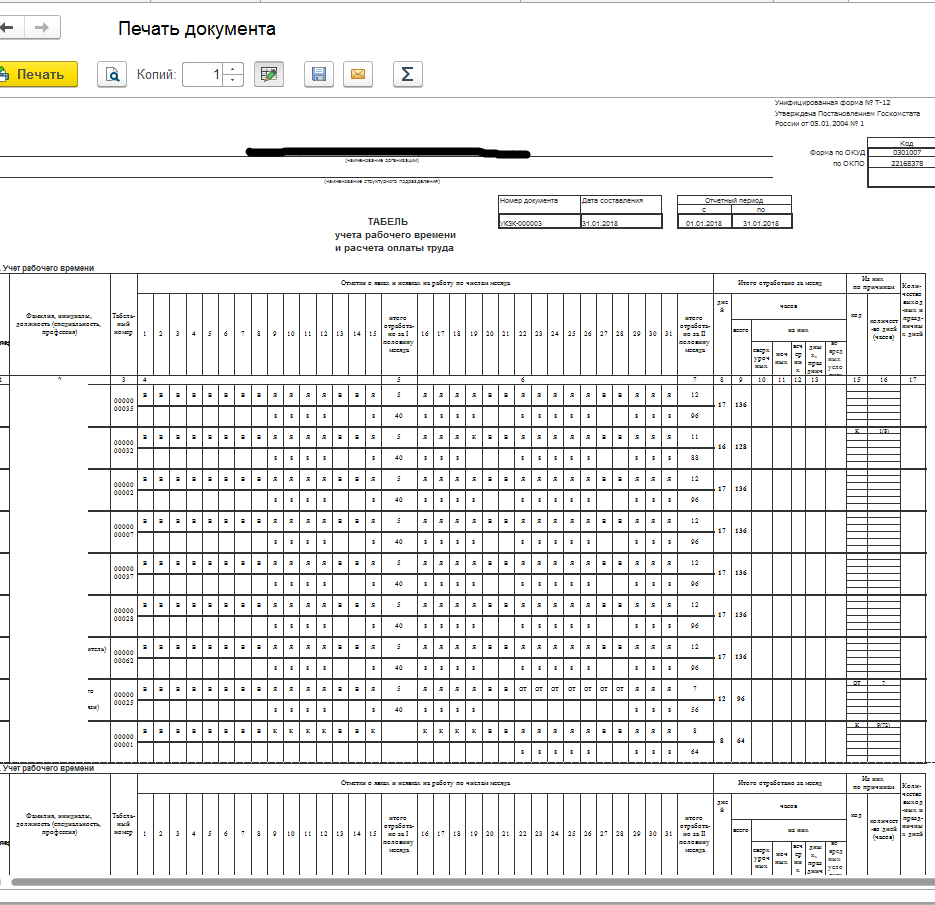Image resolution: width=935 pixels, height=905 pixels.
Task: Increase copies with the up stepper arrow
Action: 233,69
